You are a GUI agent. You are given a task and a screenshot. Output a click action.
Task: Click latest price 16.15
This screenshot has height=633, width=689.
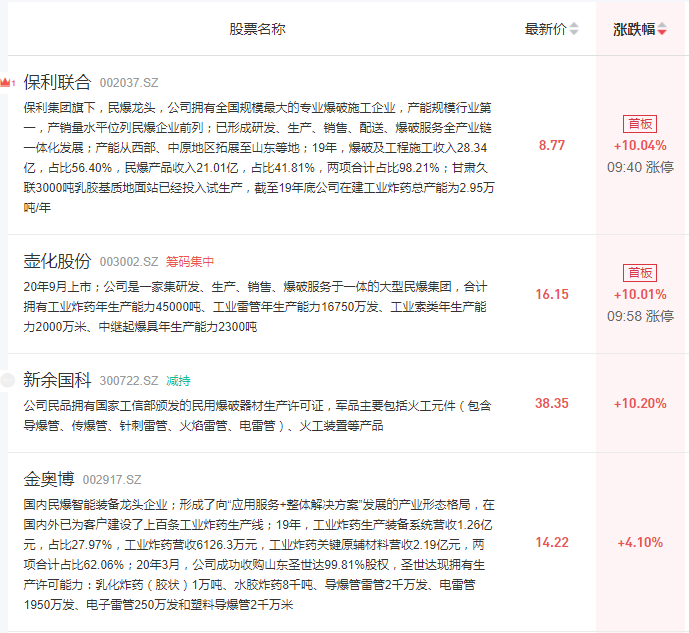click(552, 294)
